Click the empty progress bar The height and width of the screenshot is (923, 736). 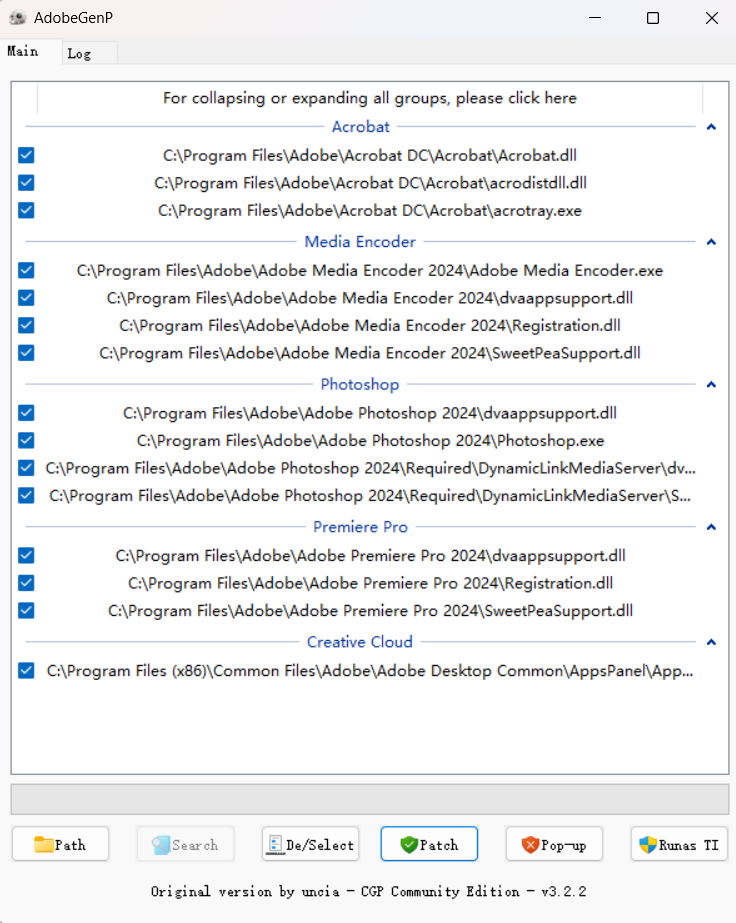coord(369,799)
